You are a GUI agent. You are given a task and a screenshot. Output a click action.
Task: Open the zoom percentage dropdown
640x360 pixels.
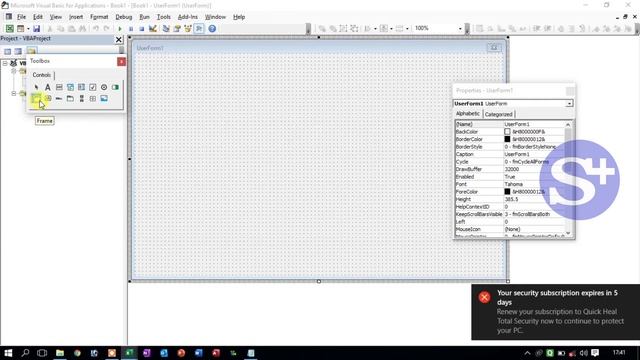[460, 29]
